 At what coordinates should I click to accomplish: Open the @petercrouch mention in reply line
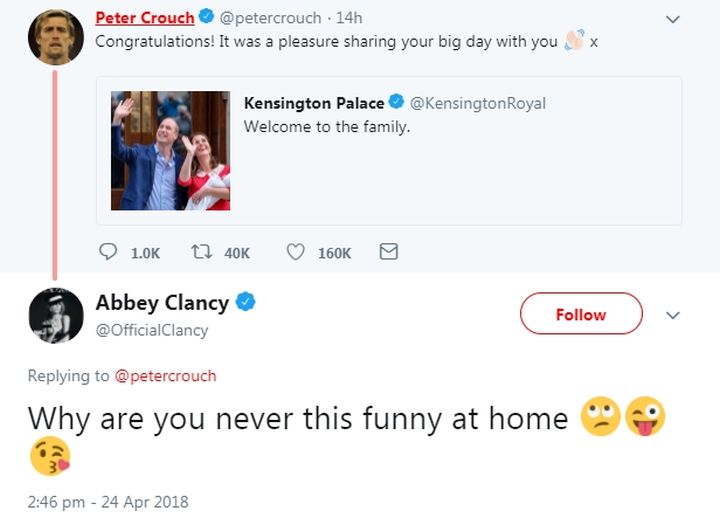pyautogui.click(x=165, y=376)
